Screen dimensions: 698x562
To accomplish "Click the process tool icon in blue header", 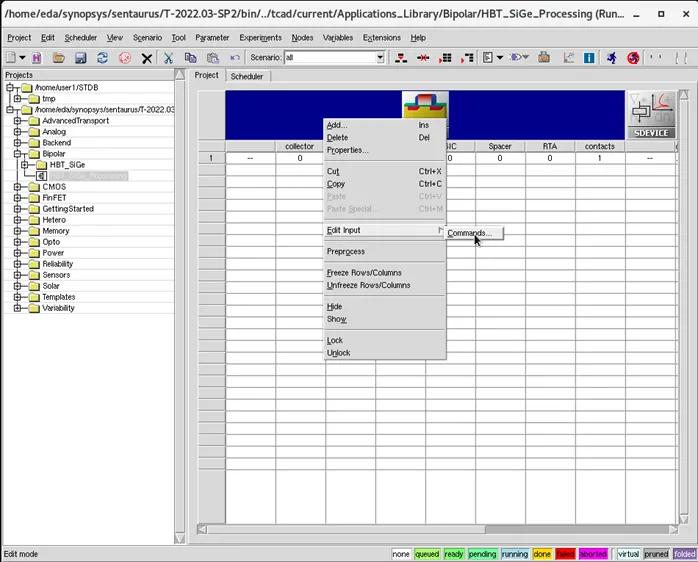I will tap(425, 105).
